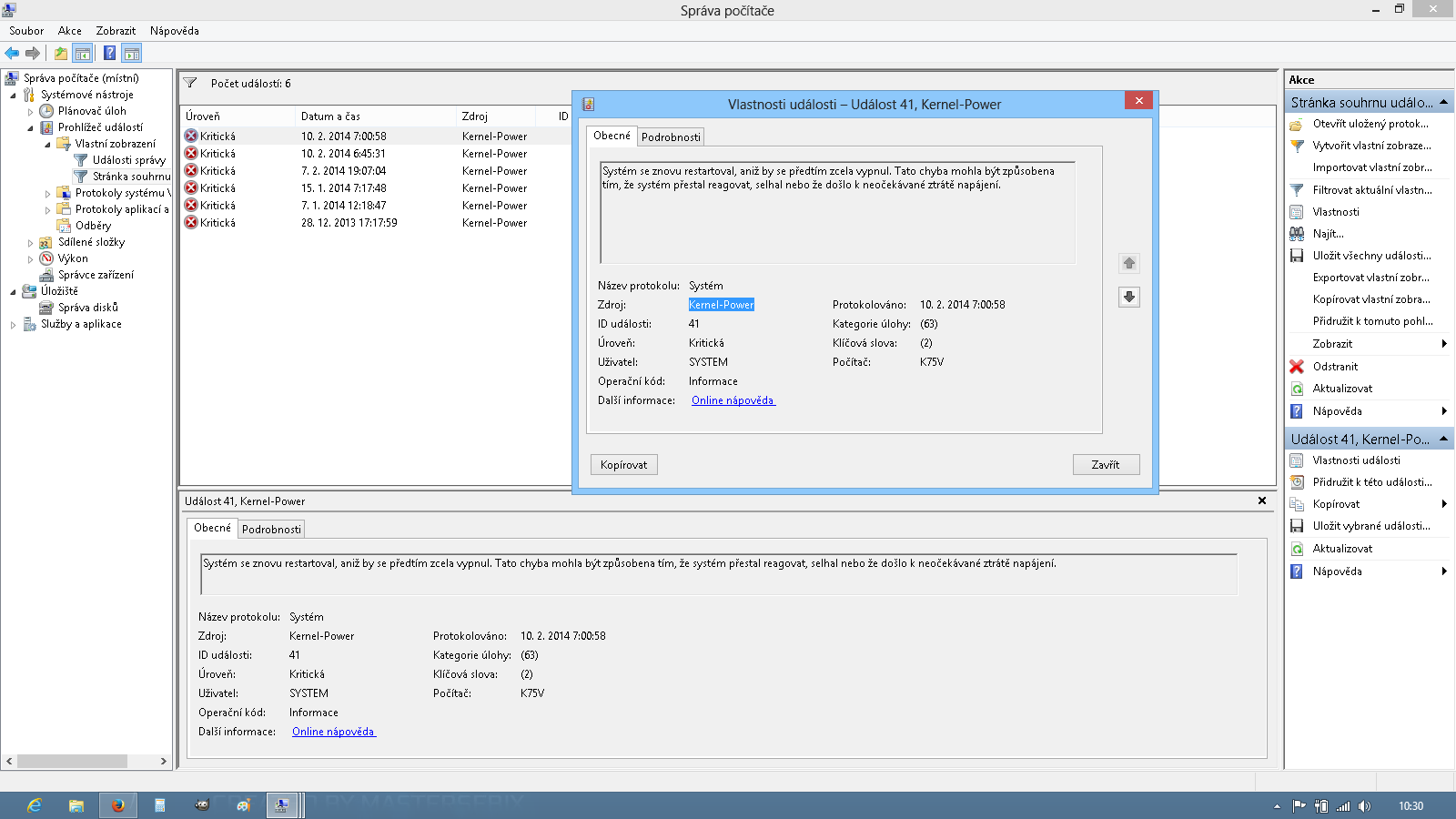Click Uložit všechny události save action
This screenshot has height=819, width=1456.
pyautogui.click(x=1371, y=256)
